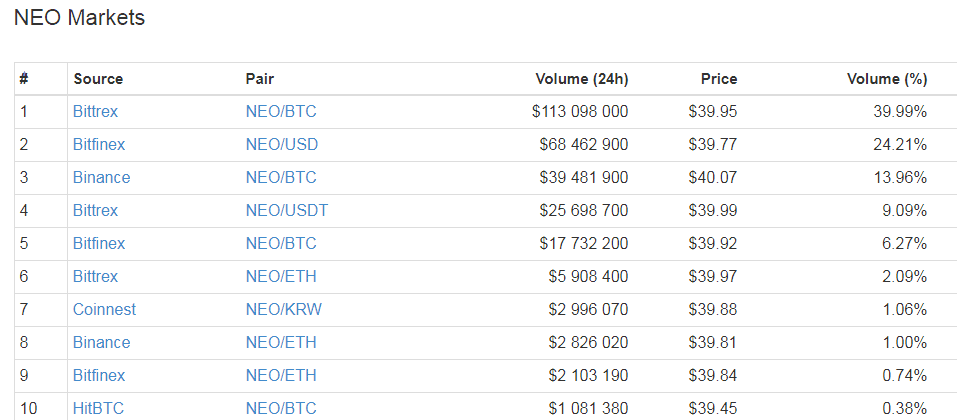
Task: Sort table by Volume (24h) header
Action: [x=582, y=79]
